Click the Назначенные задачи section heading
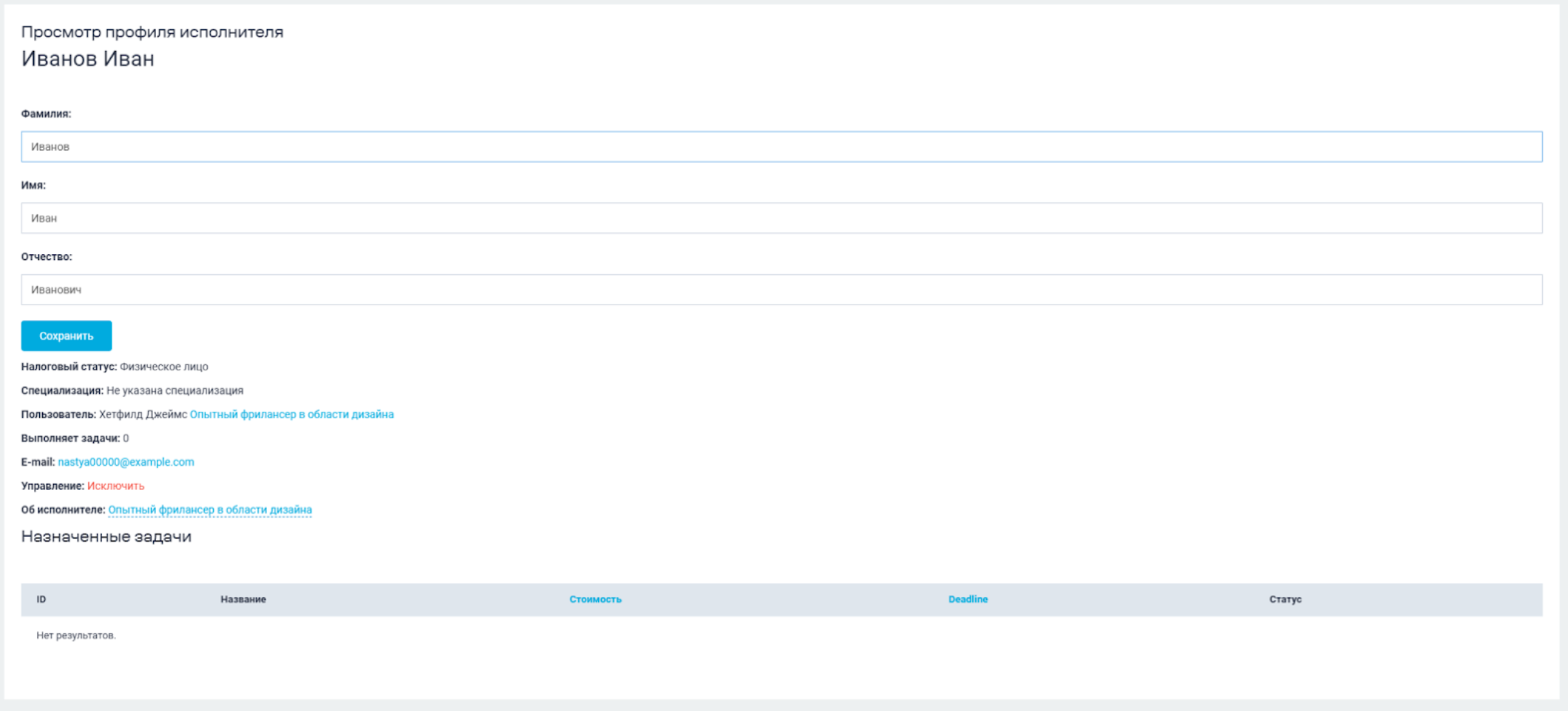 coord(106,537)
